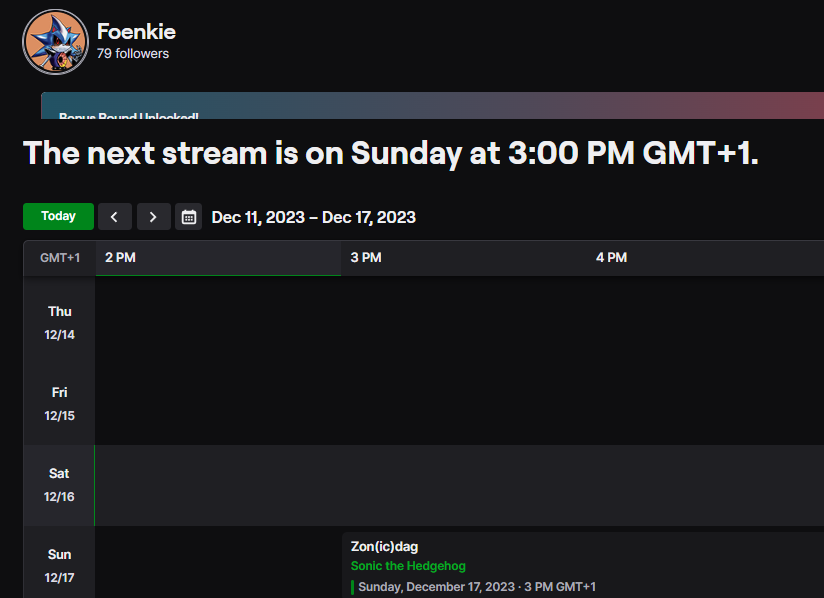Select the Sat 12/16 day row

pos(60,485)
